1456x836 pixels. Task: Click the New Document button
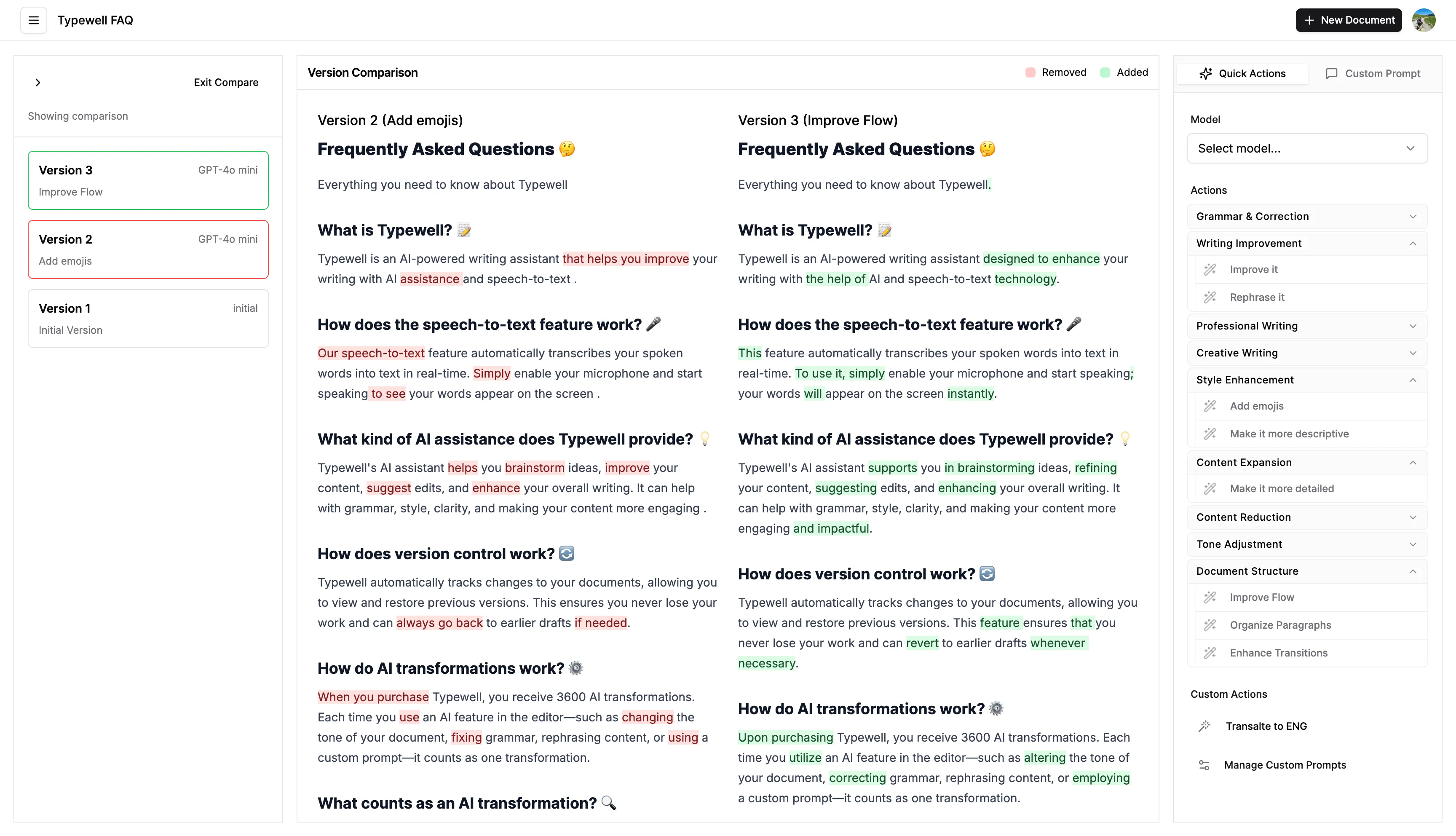pos(1348,20)
